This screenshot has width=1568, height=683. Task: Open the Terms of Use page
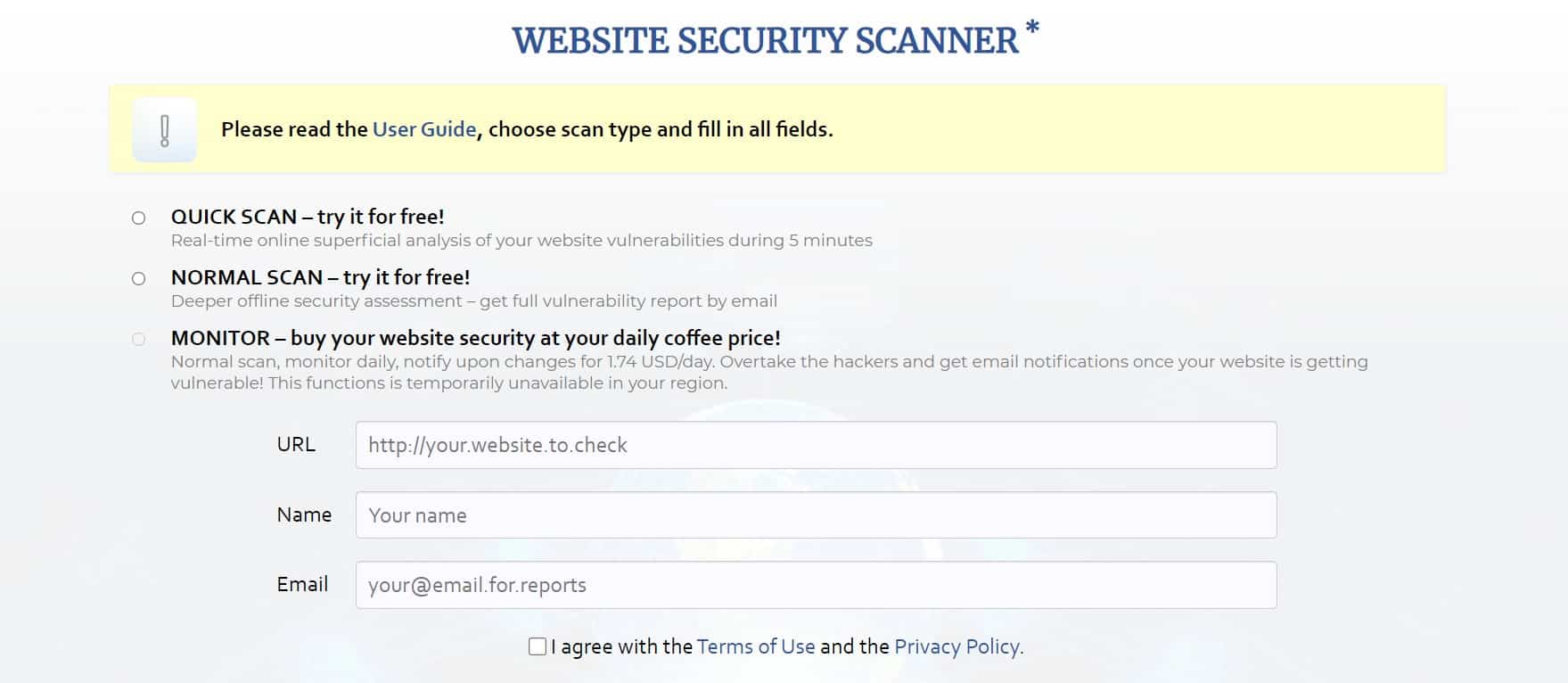coord(757,646)
